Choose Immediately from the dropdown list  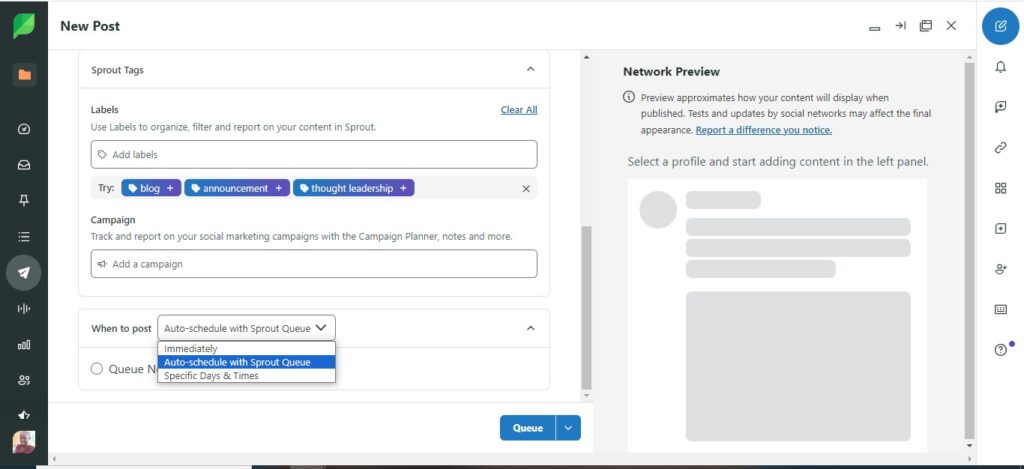(190, 349)
